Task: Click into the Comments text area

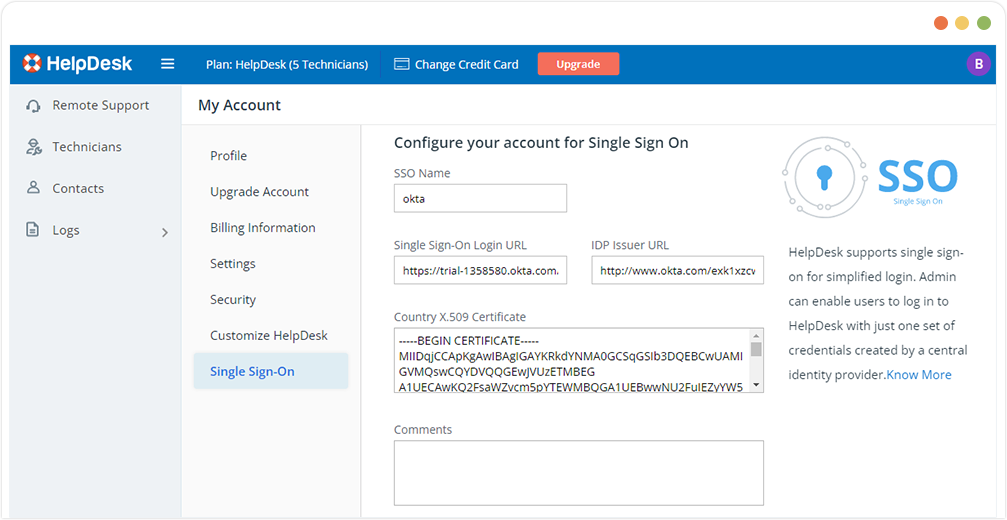Action: click(x=578, y=472)
